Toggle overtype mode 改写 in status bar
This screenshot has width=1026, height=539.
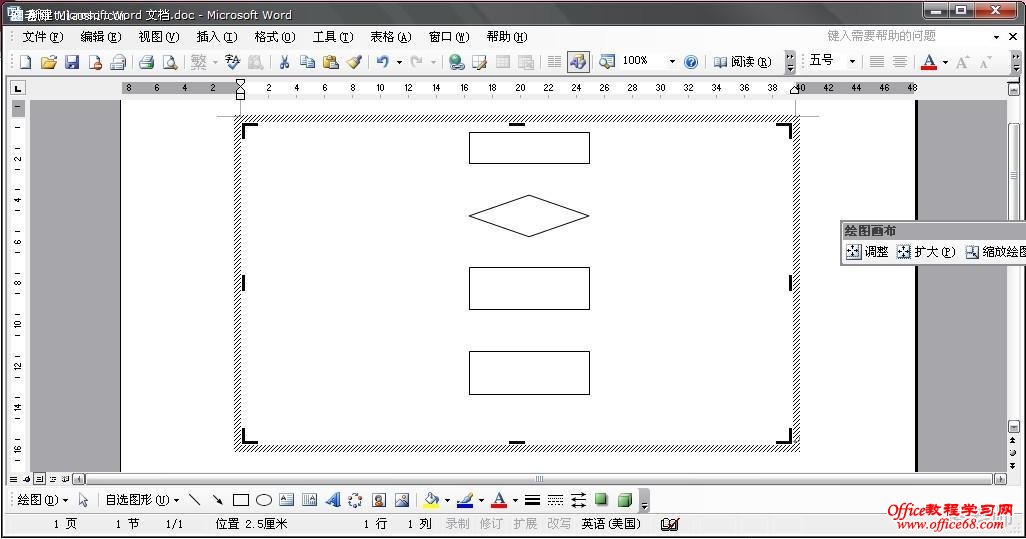tap(559, 524)
